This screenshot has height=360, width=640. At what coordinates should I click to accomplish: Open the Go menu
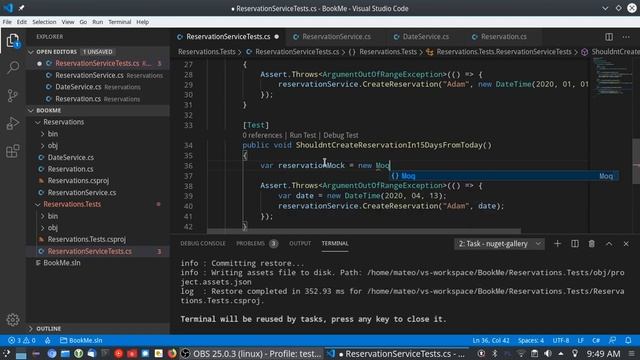coord(83,22)
